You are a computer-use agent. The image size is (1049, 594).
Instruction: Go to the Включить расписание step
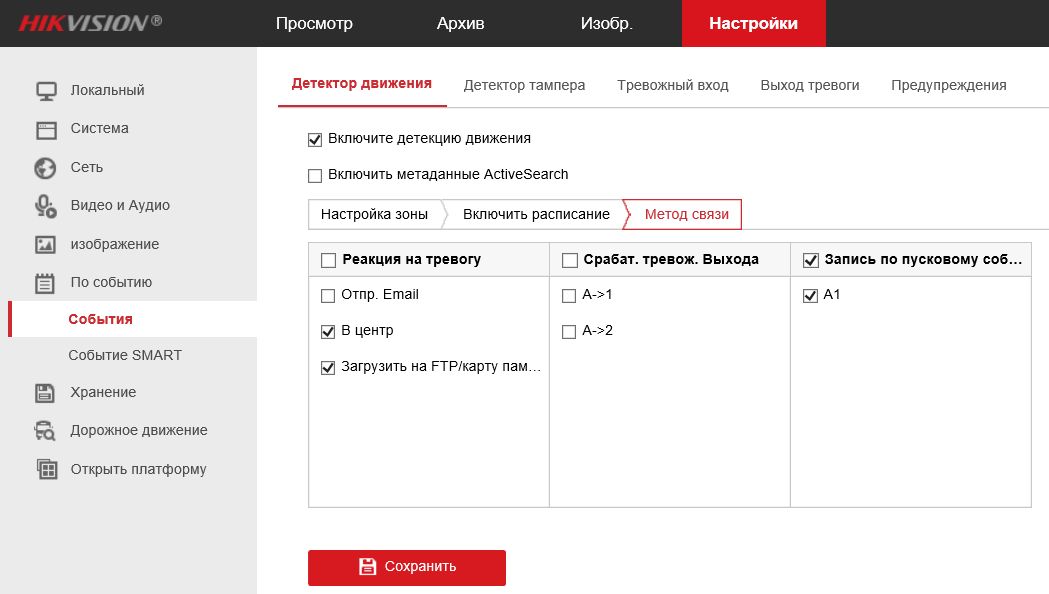coord(537,214)
